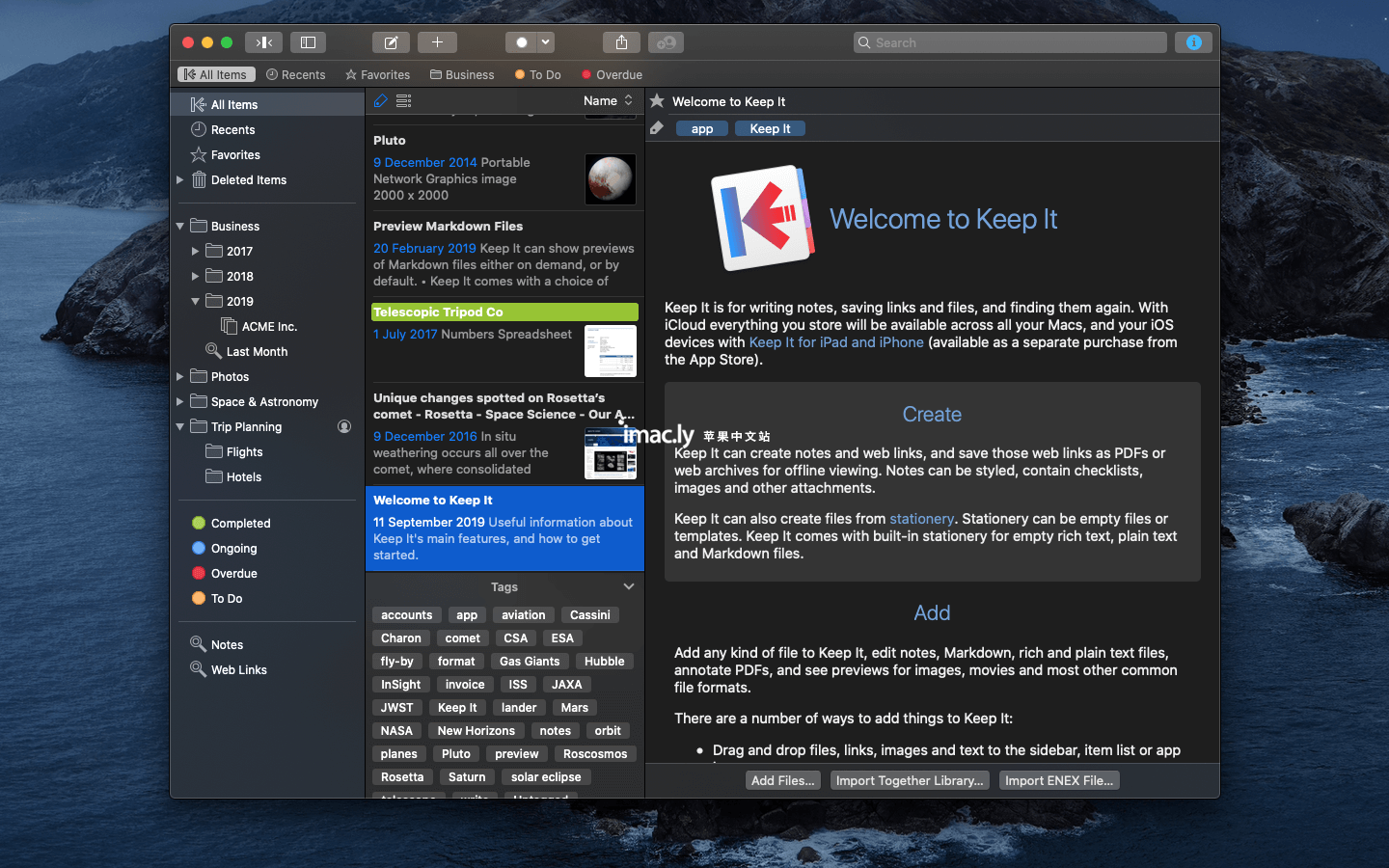Click Import Together Library... button
The width and height of the screenshot is (1389, 868).
[910, 780]
